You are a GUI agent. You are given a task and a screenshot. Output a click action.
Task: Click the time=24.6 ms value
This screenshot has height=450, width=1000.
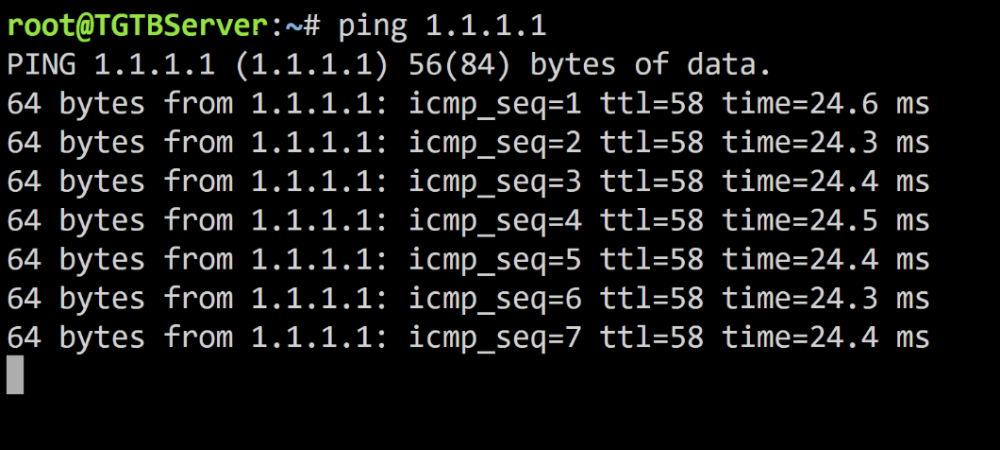[826, 105]
